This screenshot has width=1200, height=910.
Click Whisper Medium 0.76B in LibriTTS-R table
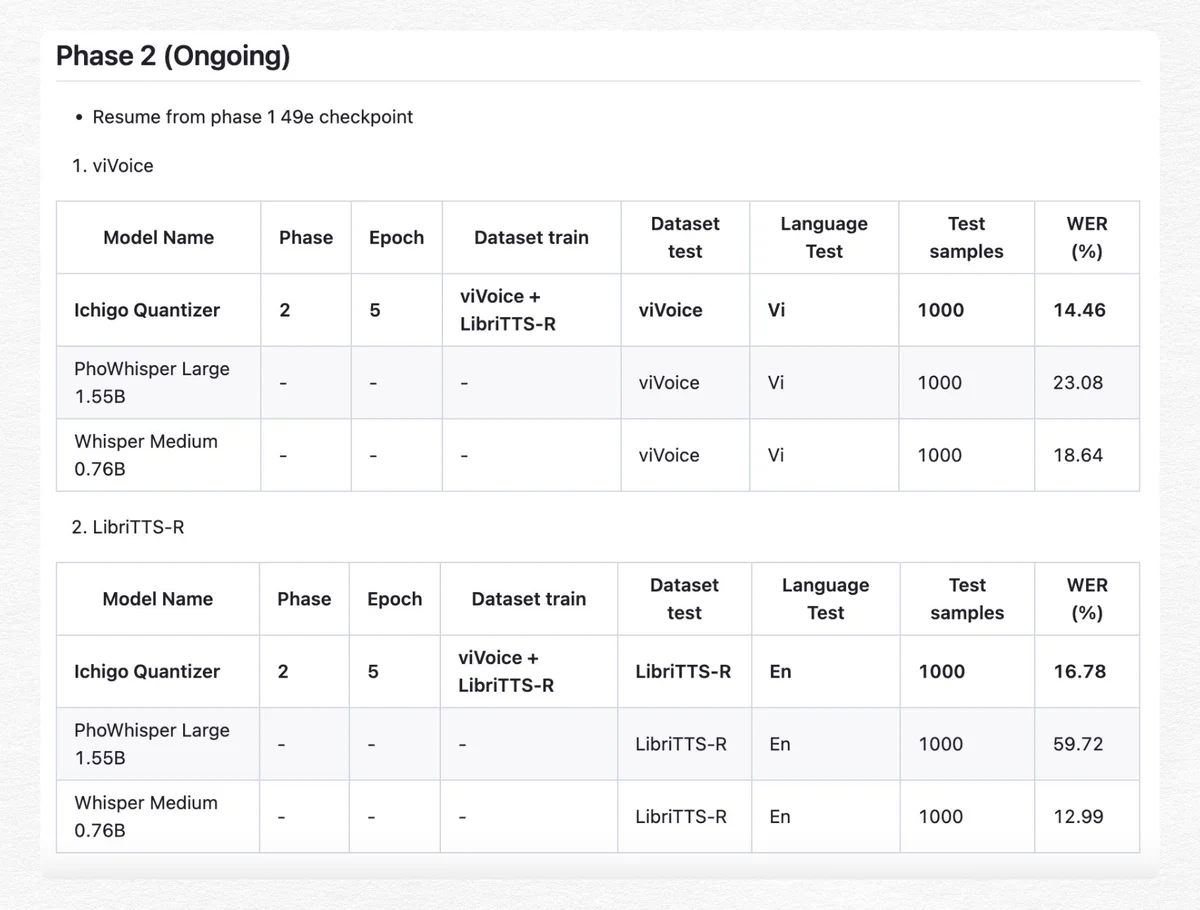pos(146,816)
